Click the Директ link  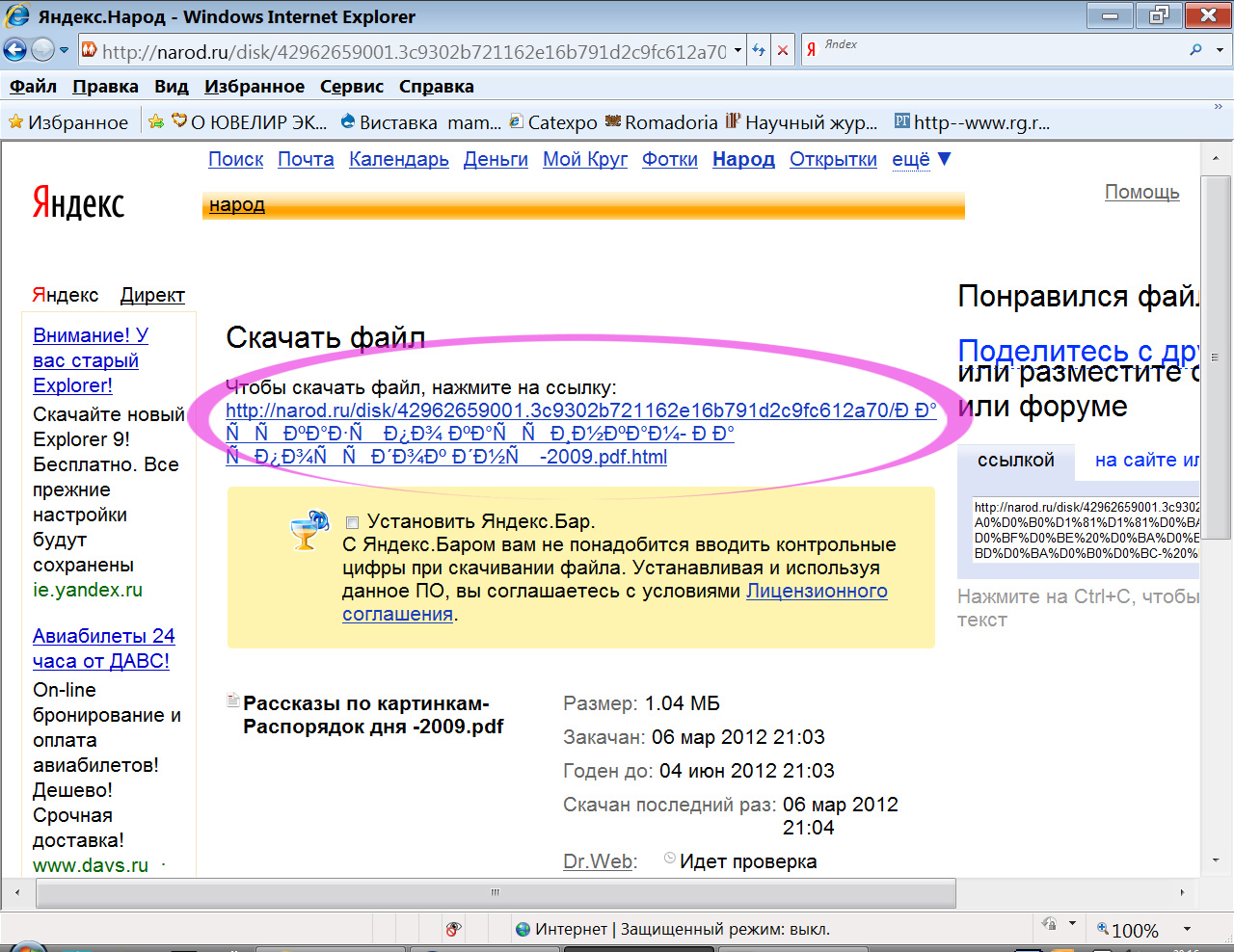152,295
